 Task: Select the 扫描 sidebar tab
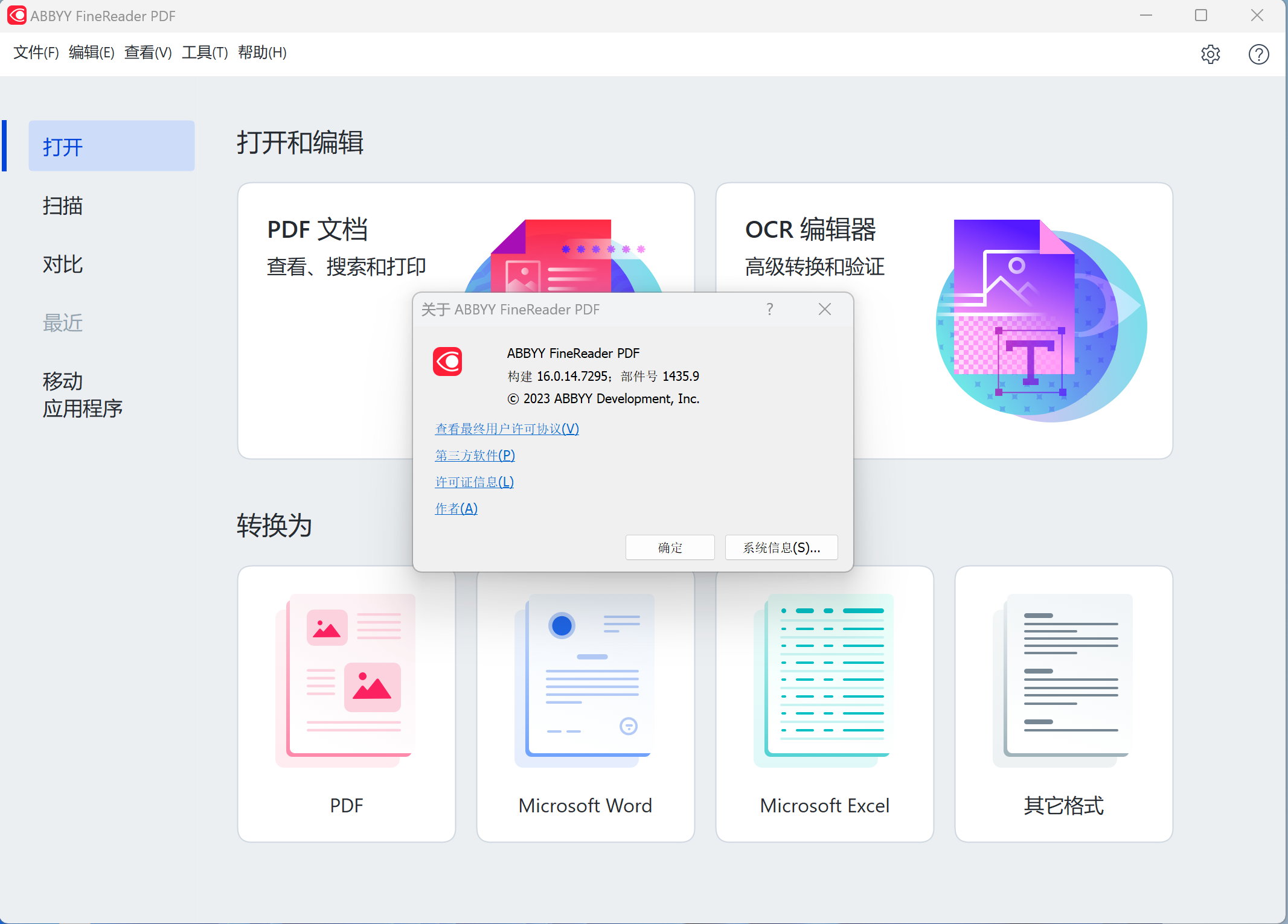pos(63,206)
